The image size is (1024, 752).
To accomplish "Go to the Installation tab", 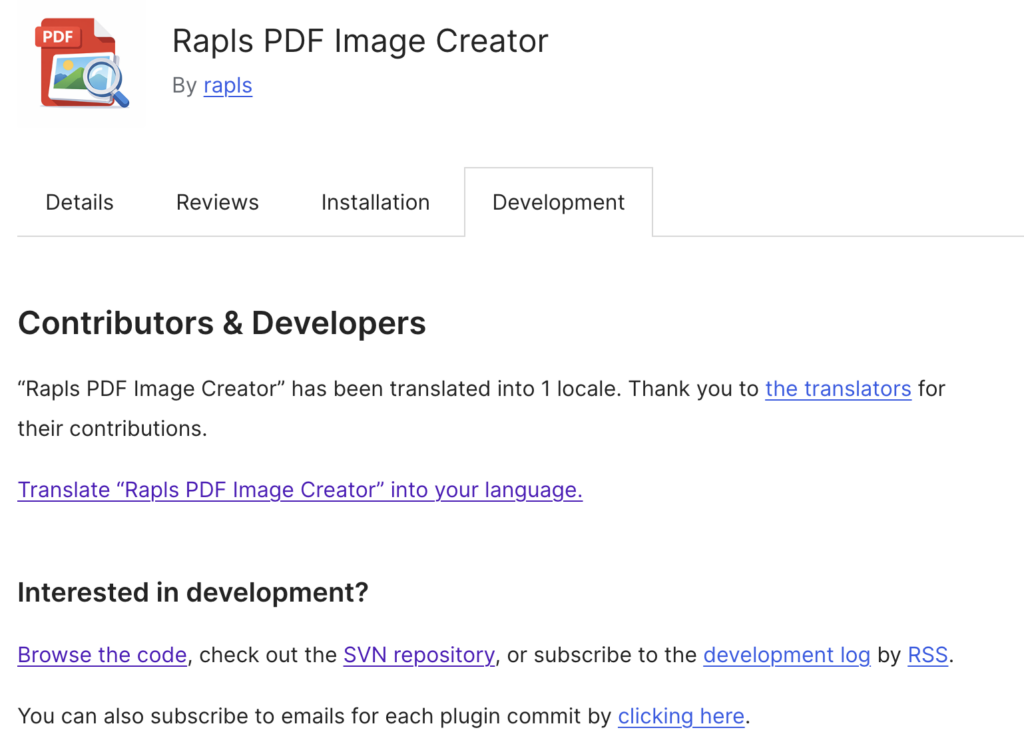I will pos(375,202).
